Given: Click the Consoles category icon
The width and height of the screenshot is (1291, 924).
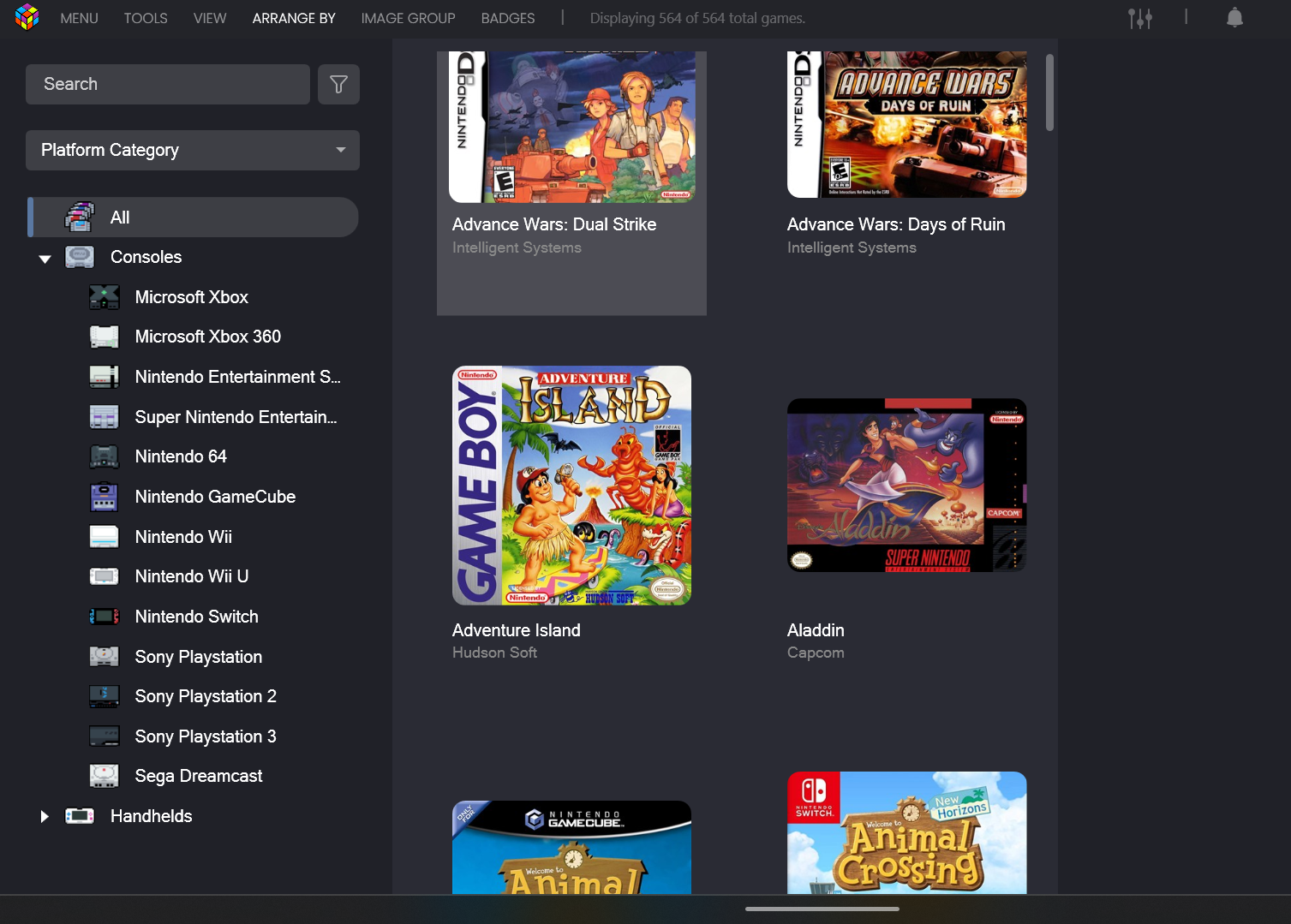Looking at the screenshot, I should tap(80, 257).
